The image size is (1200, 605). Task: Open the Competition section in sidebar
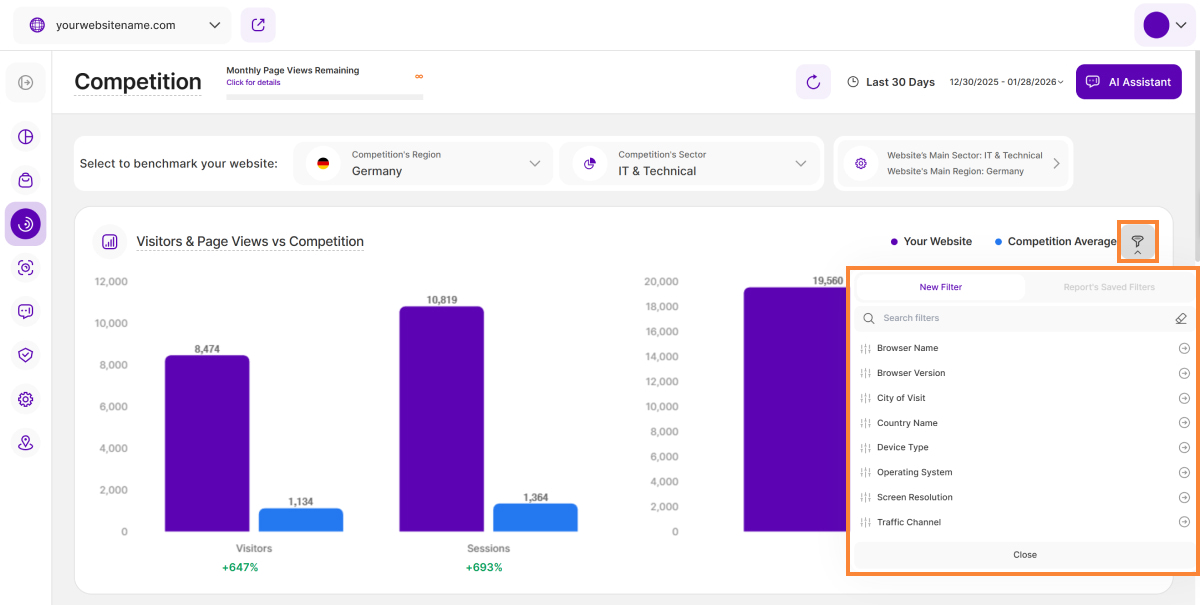[x=26, y=224]
